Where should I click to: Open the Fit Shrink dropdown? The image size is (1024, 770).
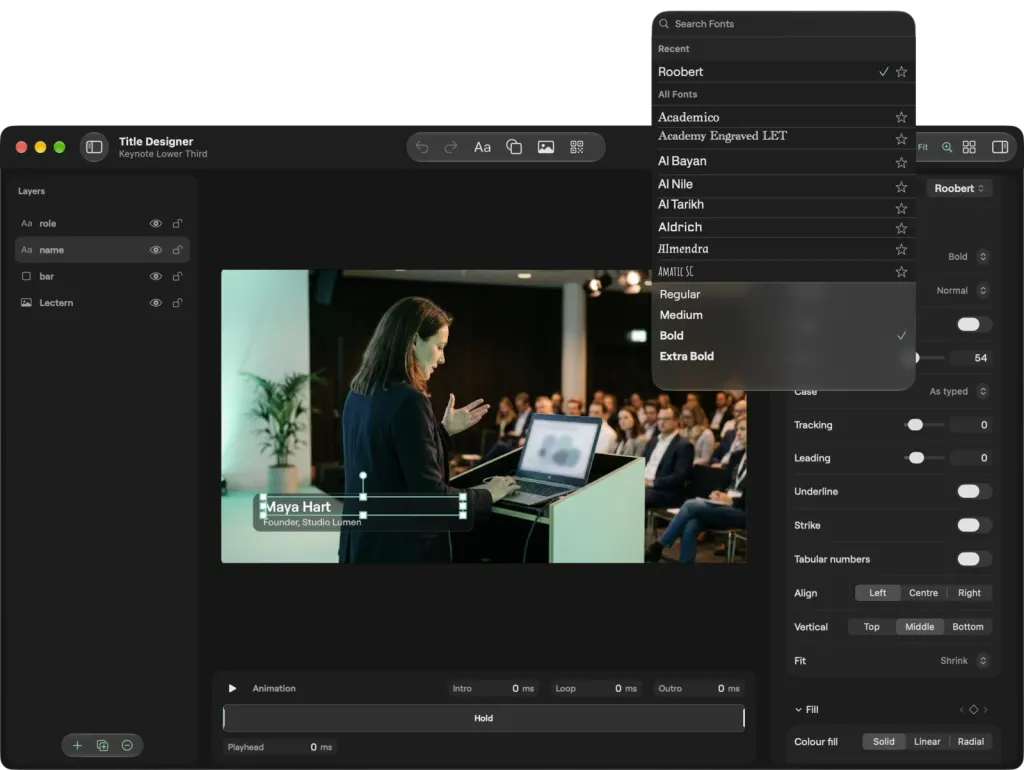963,660
